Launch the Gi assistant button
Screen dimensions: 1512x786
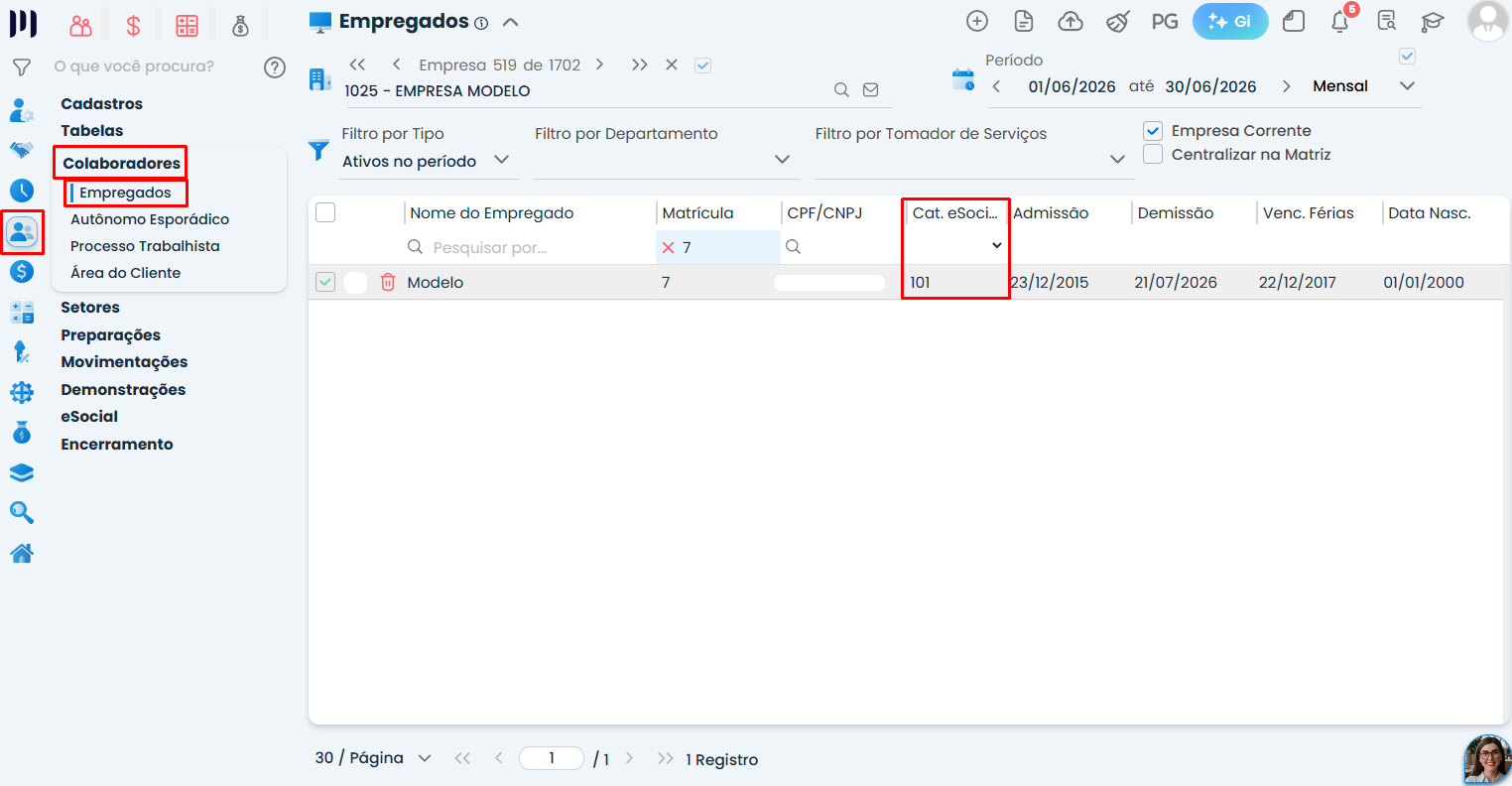(x=1230, y=22)
